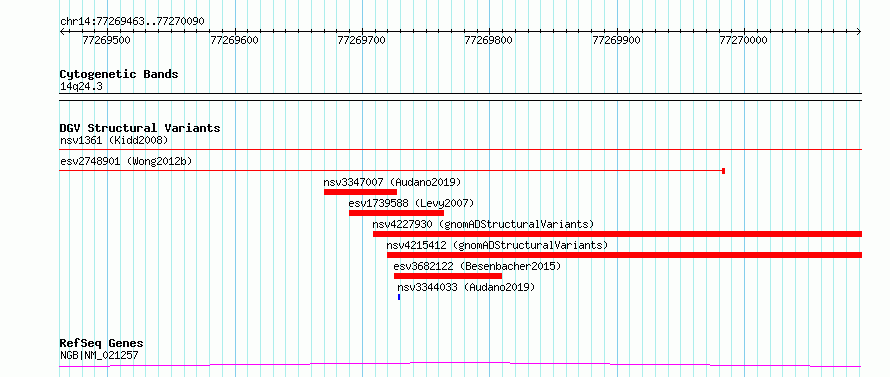Click the 14q24.3 band label

coord(81,87)
